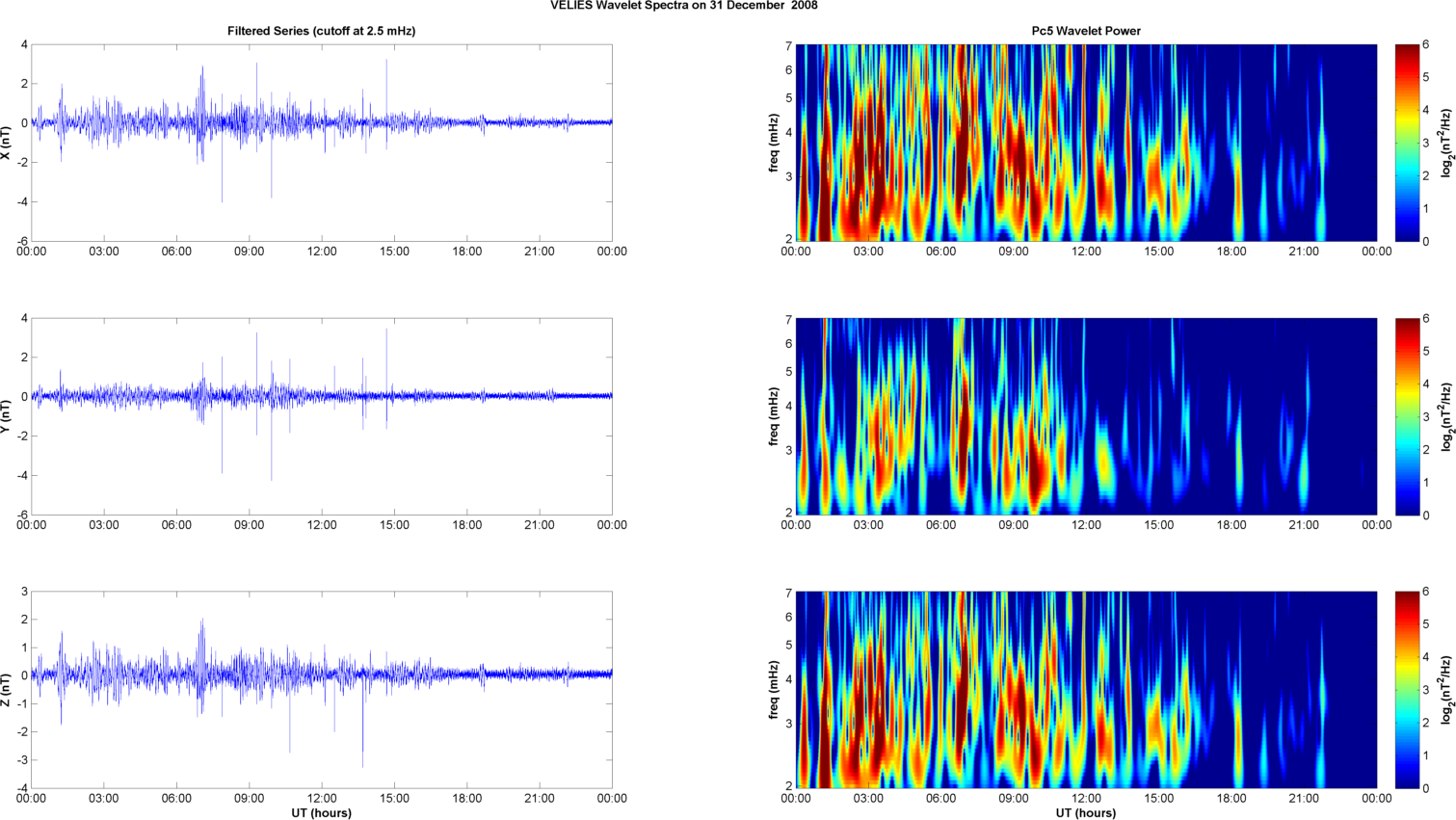Click 'freq (mHz)' label of the Z spectrogram
Screen dimensions: 1456x820
774,690
